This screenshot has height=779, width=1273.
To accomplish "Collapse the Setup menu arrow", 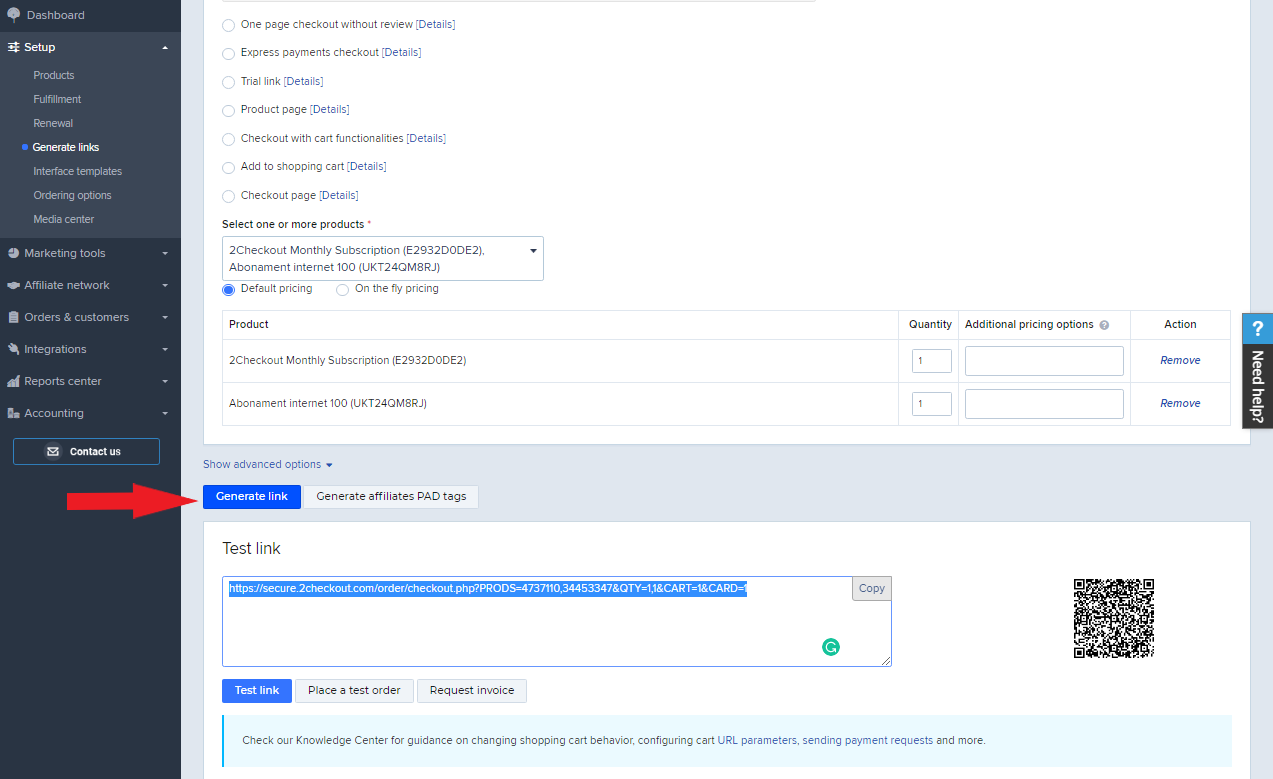I will coord(165,47).
